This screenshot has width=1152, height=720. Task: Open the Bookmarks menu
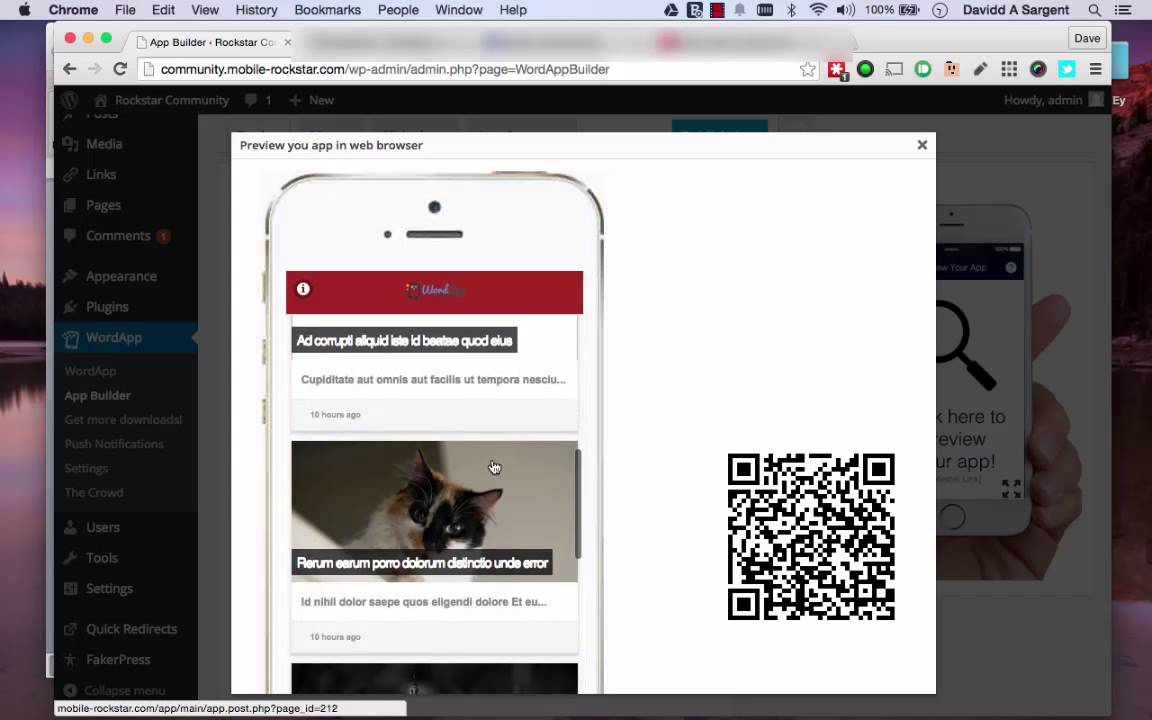(x=327, y=10)
